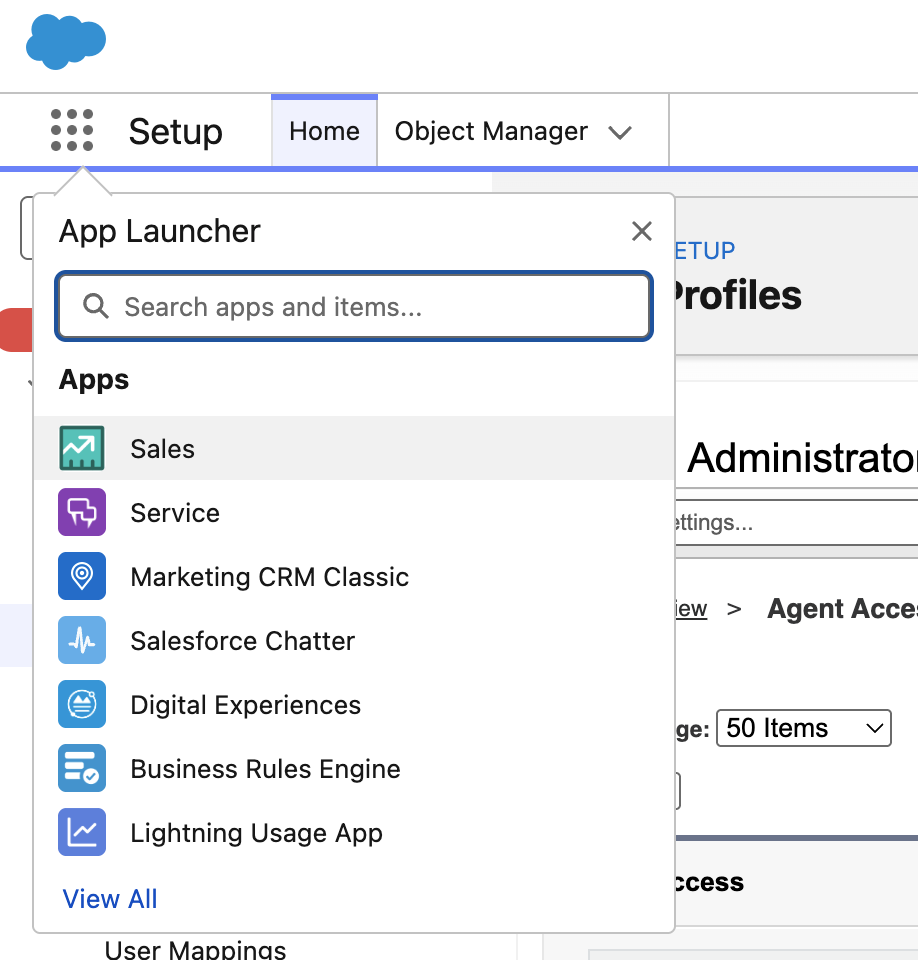
Task: Expand the Object Manager dropdown chevron
Action: 620,132
